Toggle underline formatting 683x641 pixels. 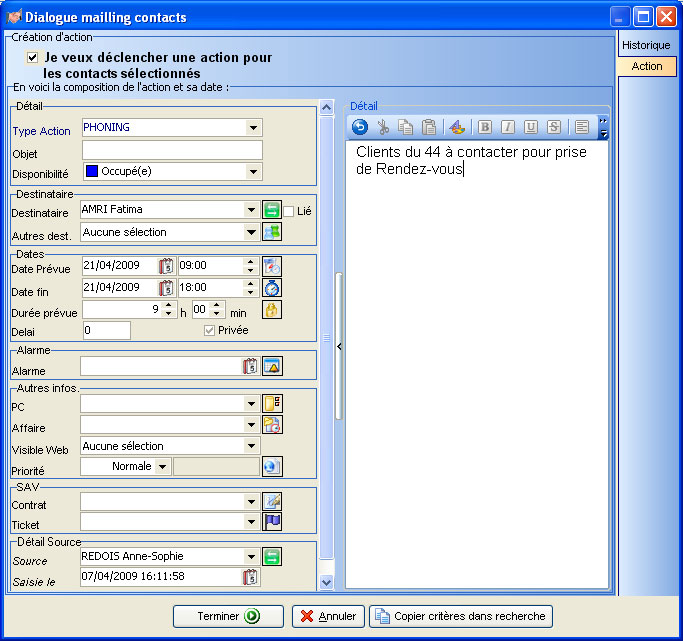[x=530, y=127]
